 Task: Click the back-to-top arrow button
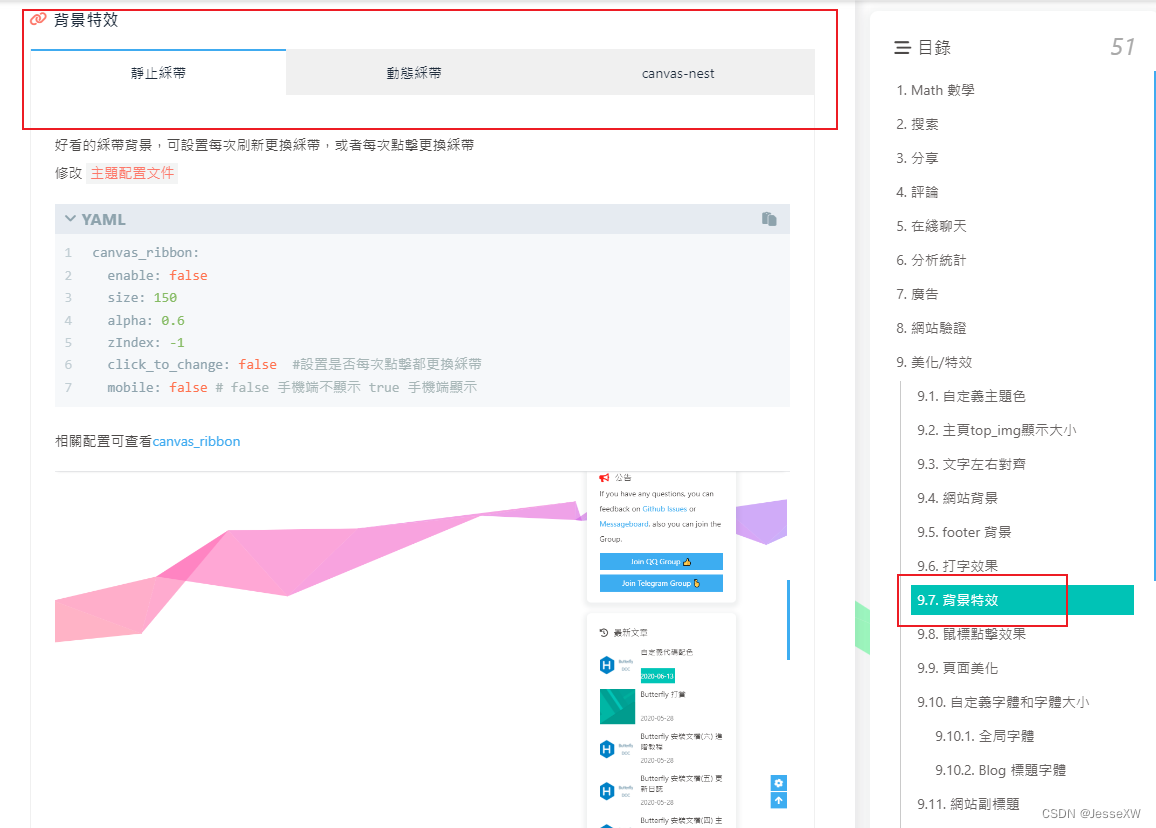pyautogui.click(x=779, y=801)
